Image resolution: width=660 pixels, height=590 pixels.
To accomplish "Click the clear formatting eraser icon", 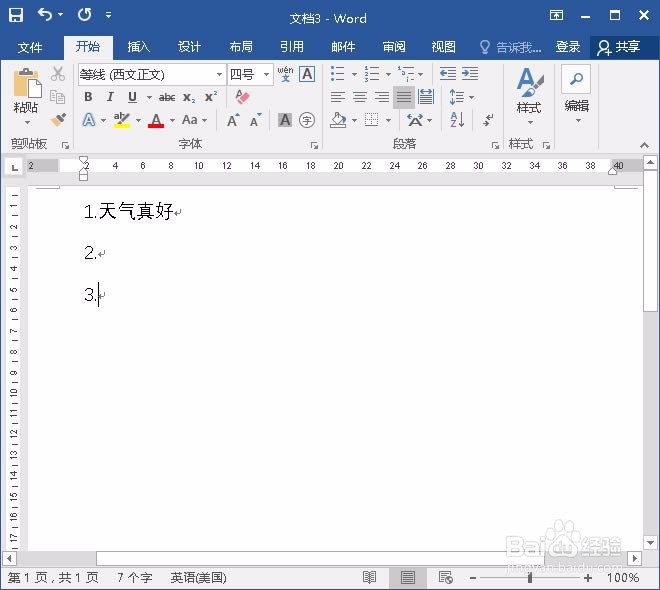I will (x=242, y=97).
